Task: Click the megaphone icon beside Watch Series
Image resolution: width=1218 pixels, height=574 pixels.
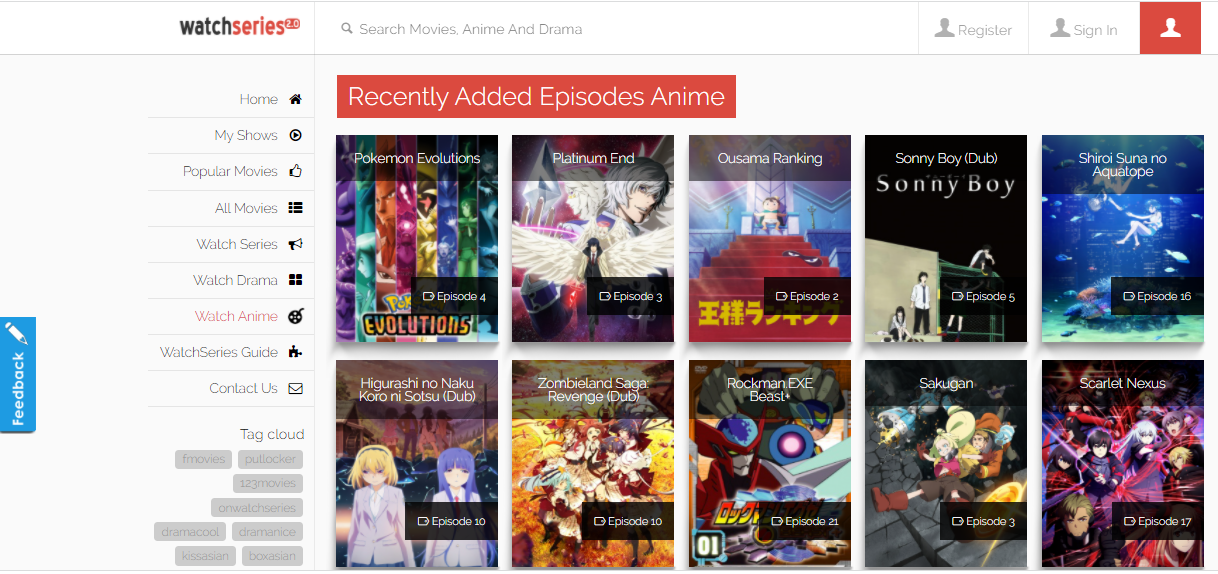Action: [x=295, y=244]
